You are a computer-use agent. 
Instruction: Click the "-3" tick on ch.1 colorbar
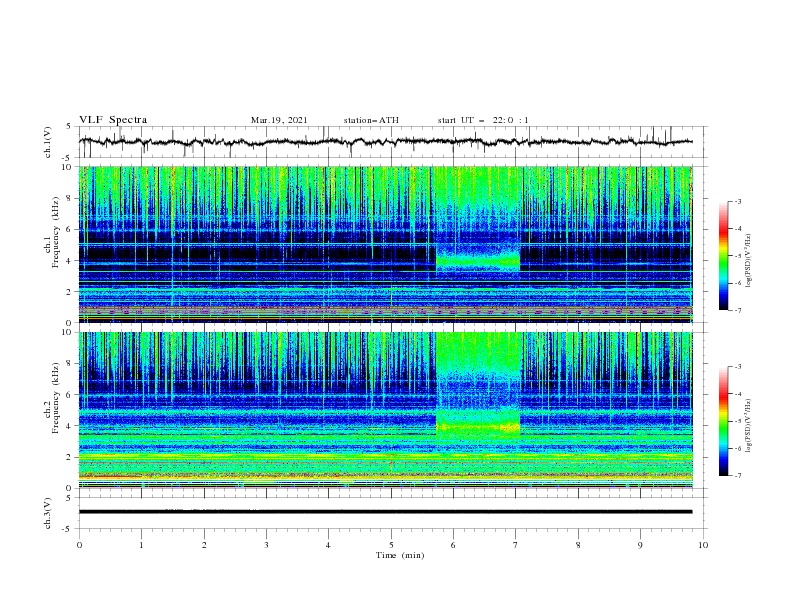click(x=737, y=201)
